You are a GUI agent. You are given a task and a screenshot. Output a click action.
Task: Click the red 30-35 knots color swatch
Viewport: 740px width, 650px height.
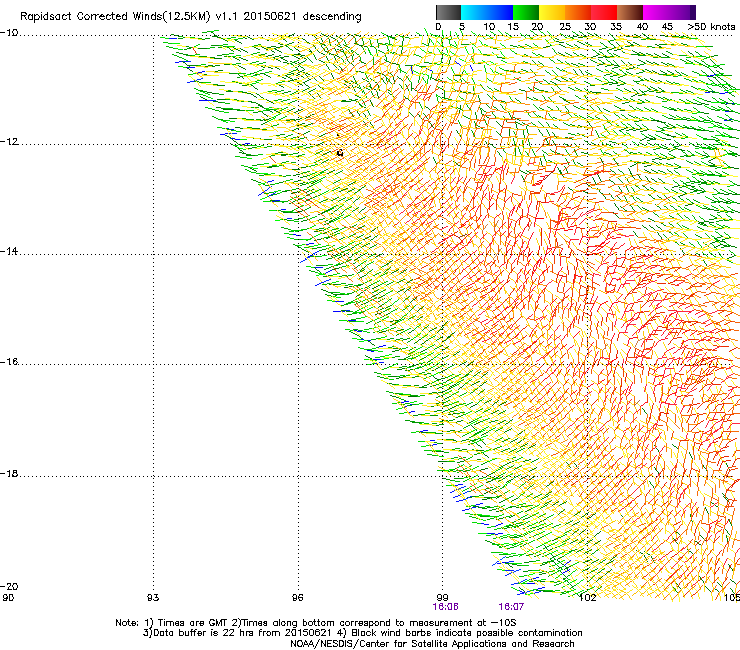pyautogui.click(x=604, y=12)
